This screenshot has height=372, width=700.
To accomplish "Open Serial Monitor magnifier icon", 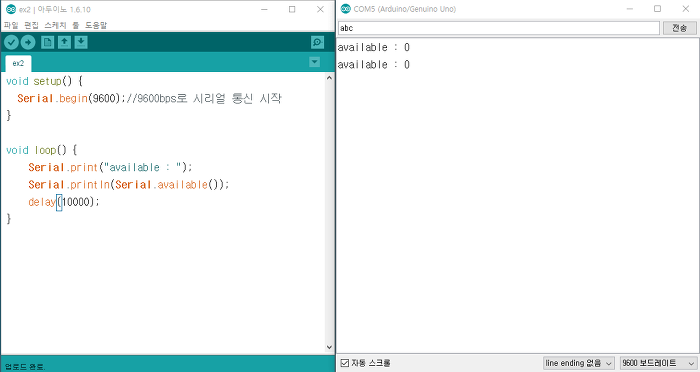I will pyautogui.click(x=317, y=42).
